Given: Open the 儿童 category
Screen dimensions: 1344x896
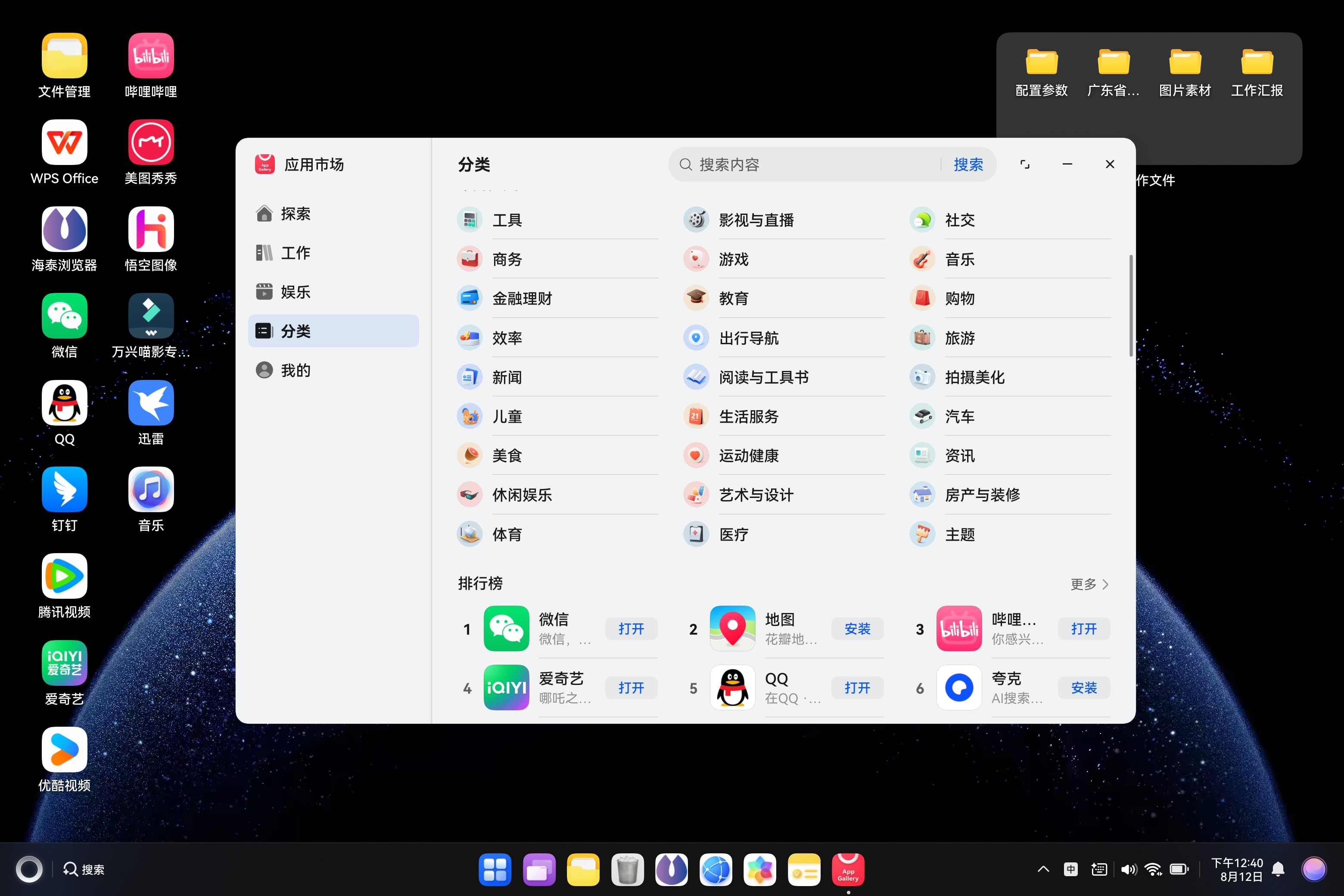Looking at the screenshot, I should click(557, 417).
